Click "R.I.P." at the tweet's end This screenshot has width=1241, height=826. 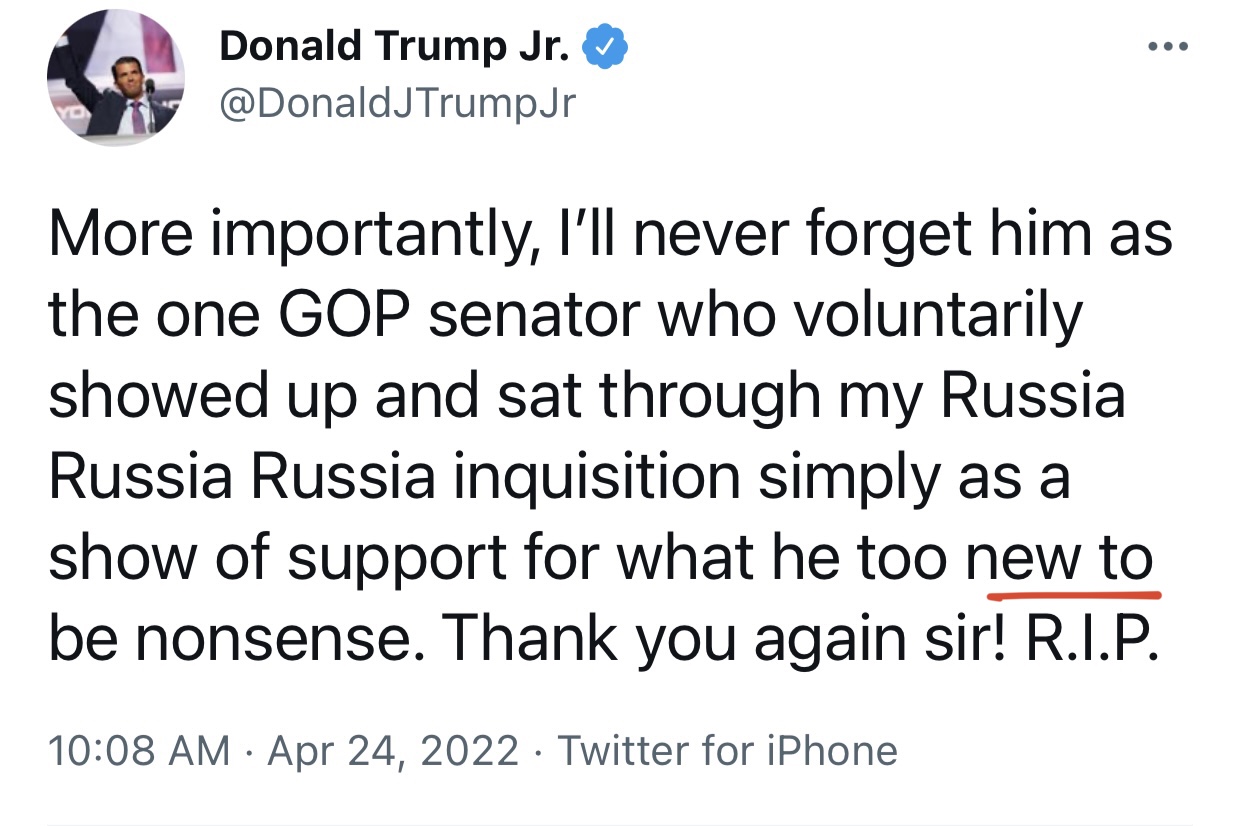pos(1095,640)
